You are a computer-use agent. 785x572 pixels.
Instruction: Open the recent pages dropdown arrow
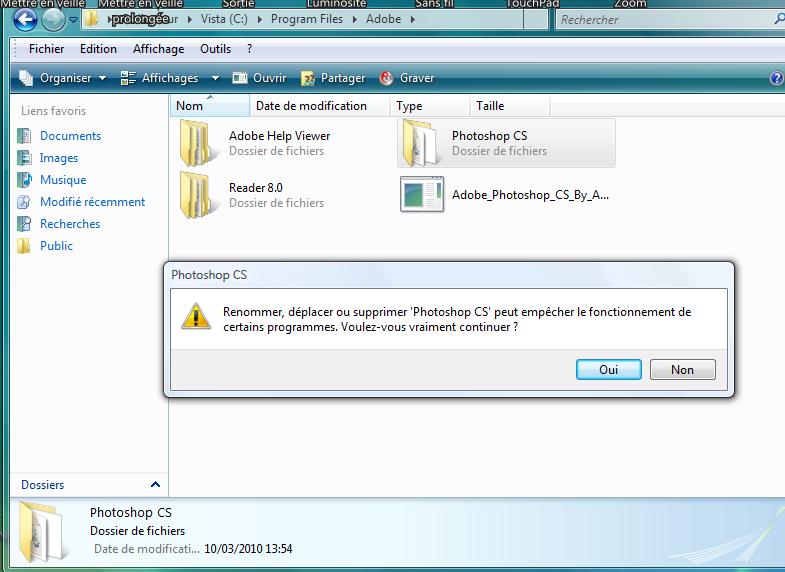click(x=74, y=20)
